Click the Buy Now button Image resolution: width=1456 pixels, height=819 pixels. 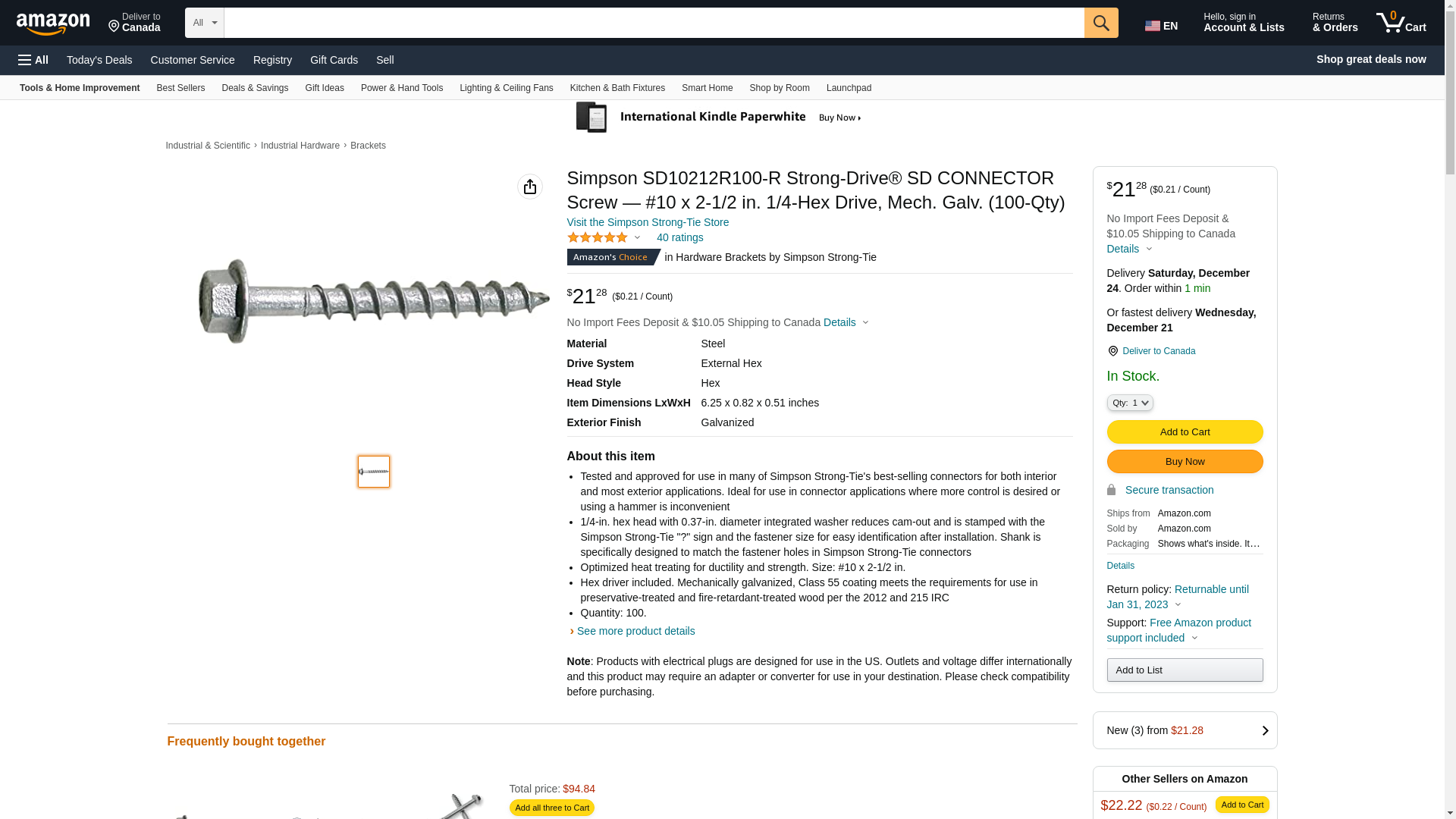point(1185,462)
